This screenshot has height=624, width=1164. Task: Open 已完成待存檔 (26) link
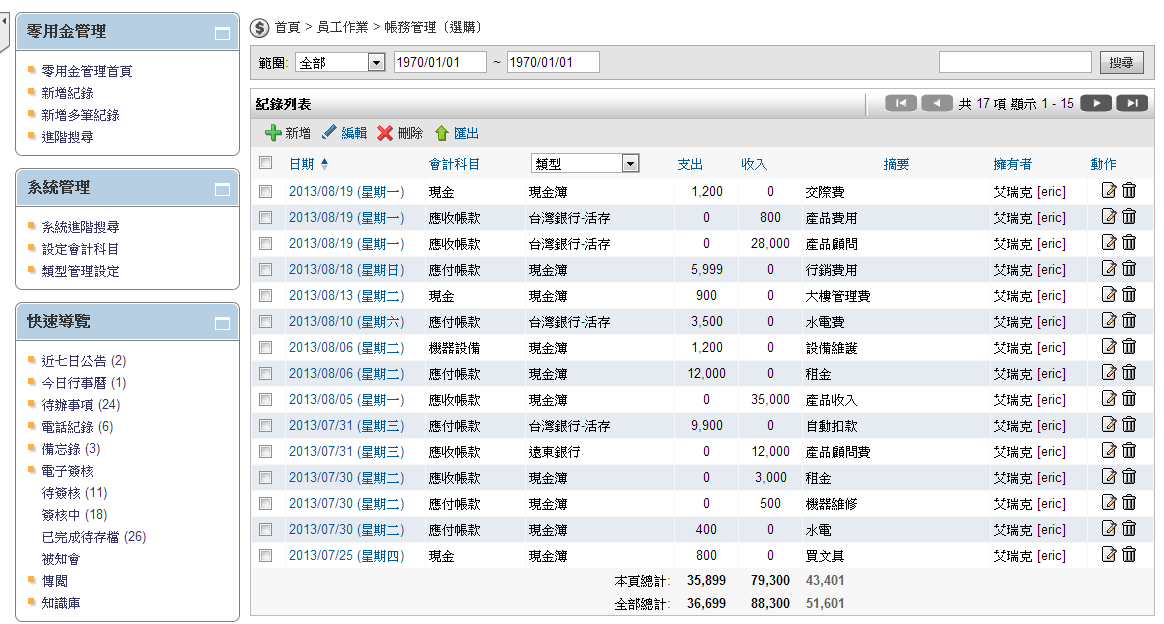coord(94,536)
